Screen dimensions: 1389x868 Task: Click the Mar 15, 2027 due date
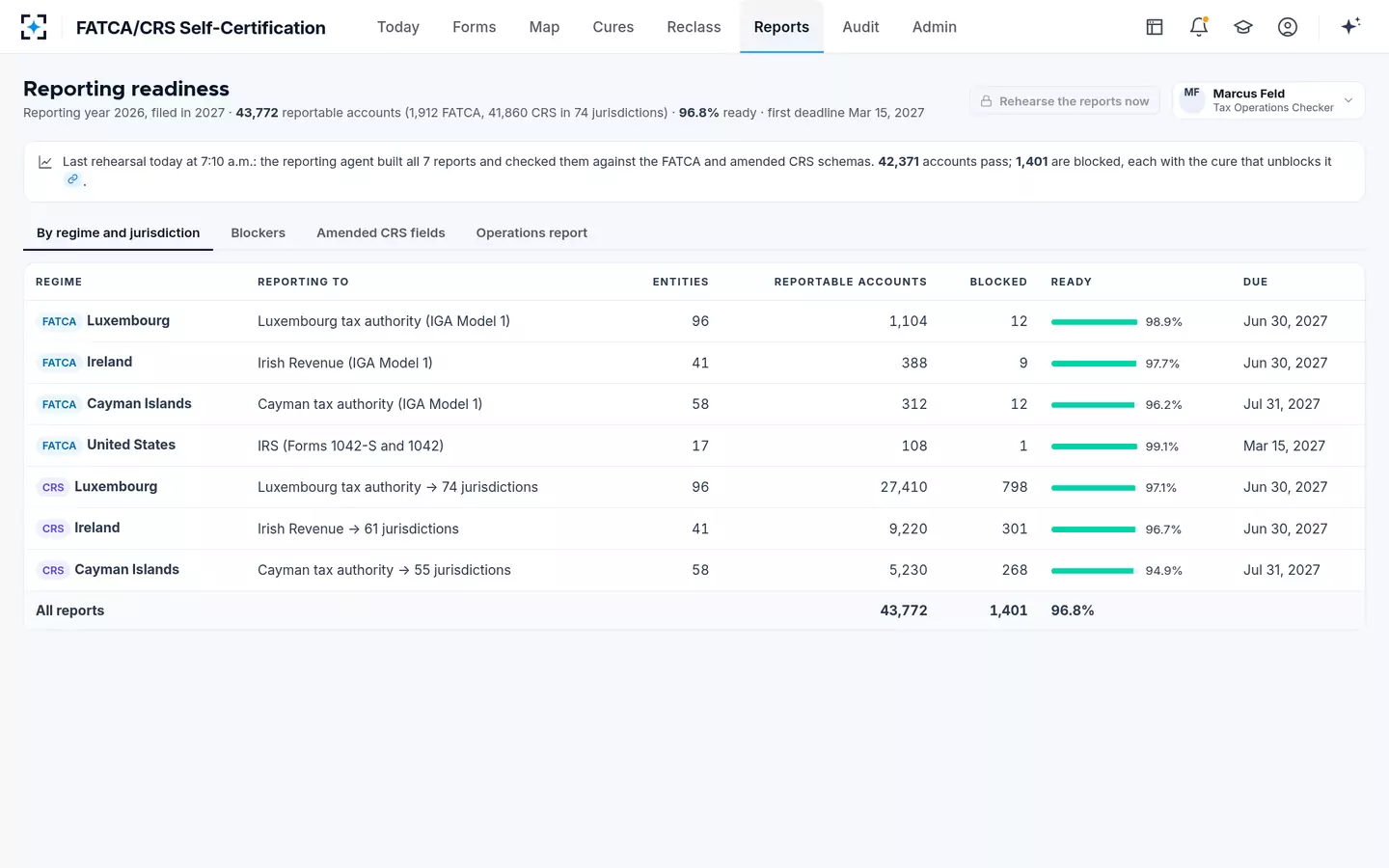pyautogui.click(x=1284, y=446)
